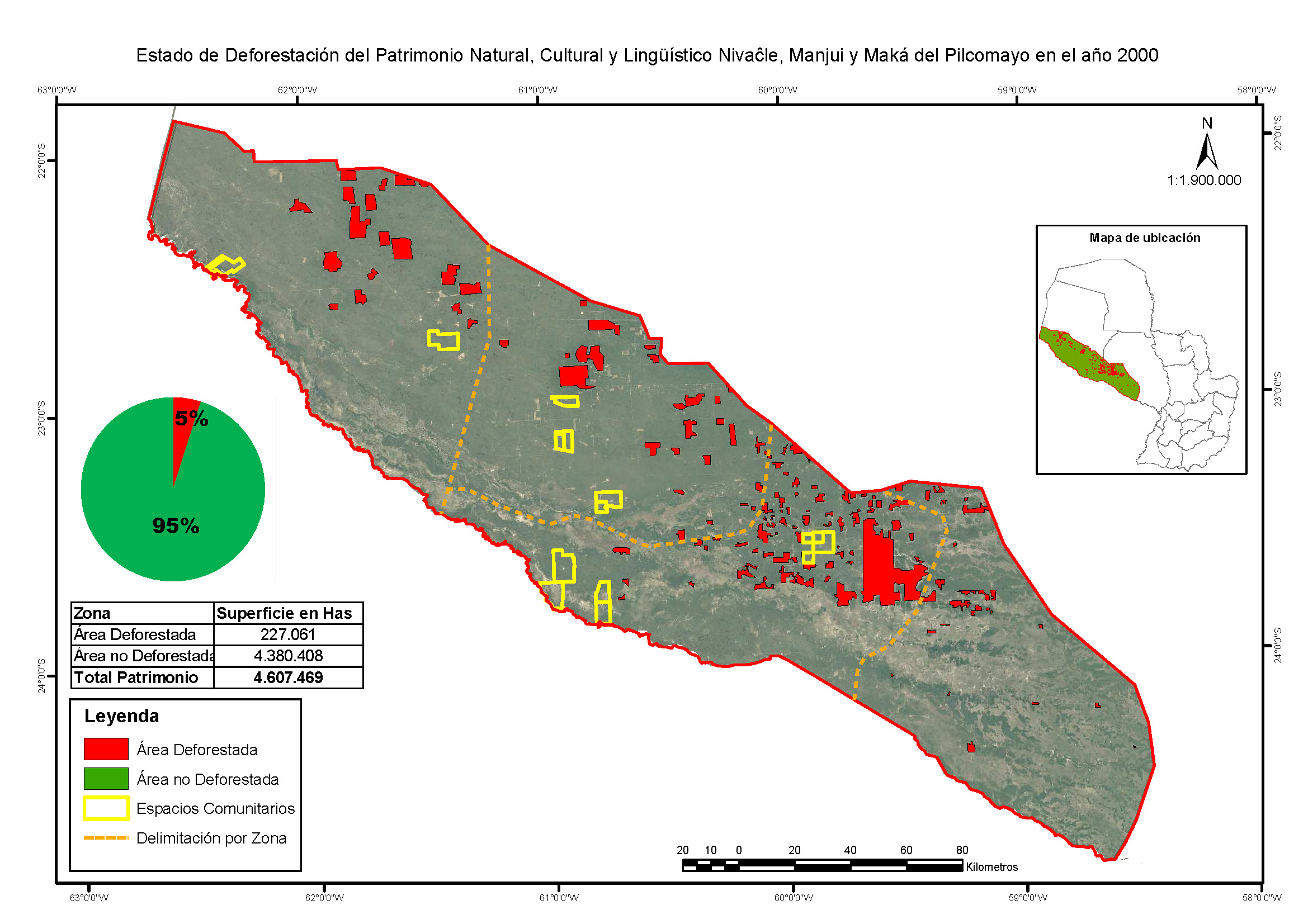Click the green Área no Deforestada swatch
1308x924 pixels.
(x=106, y=779)
